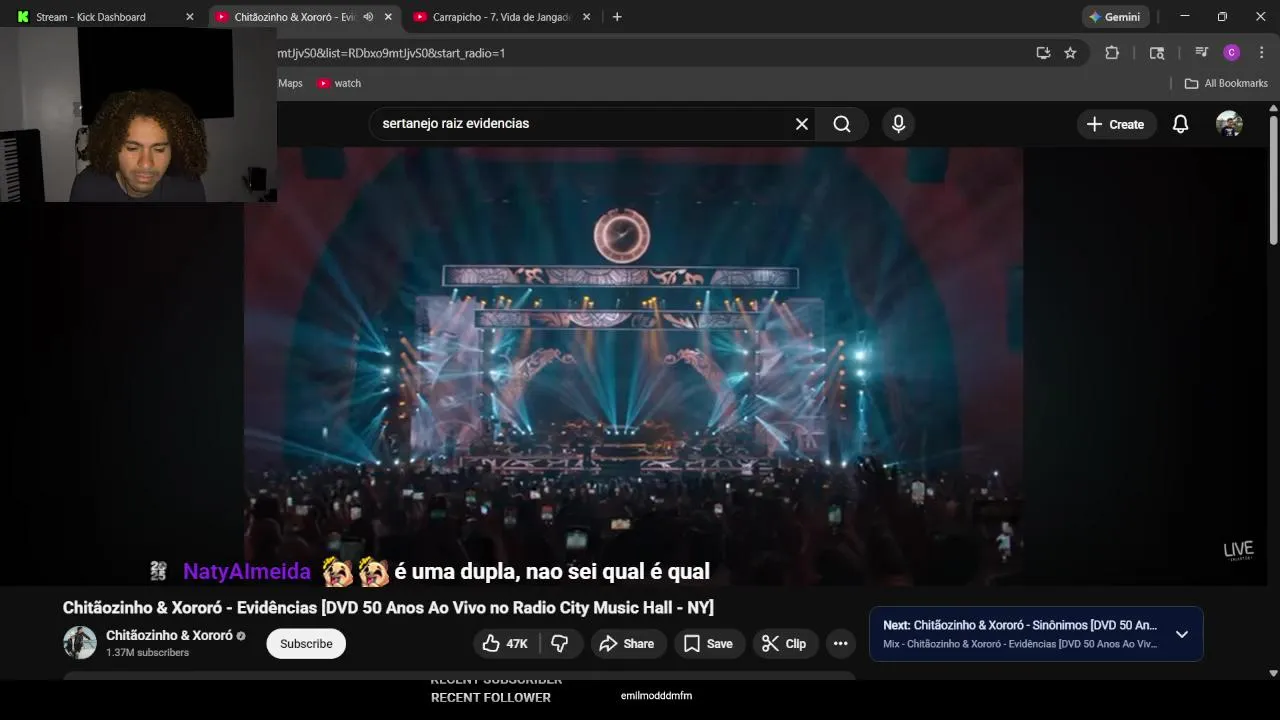Click the emilmodddmfm follower name
This screenshot has width=1280, height=720.
(x=656, y=696)
